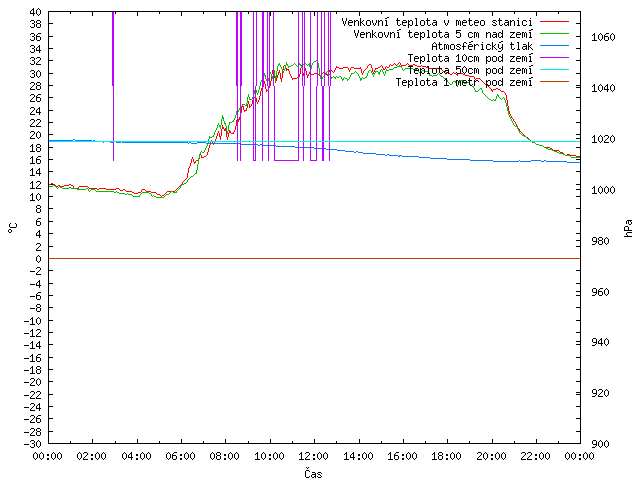Click the x-axis label '18:00'
This screenshot has width=640, height=480.
(x=447, y=456)
